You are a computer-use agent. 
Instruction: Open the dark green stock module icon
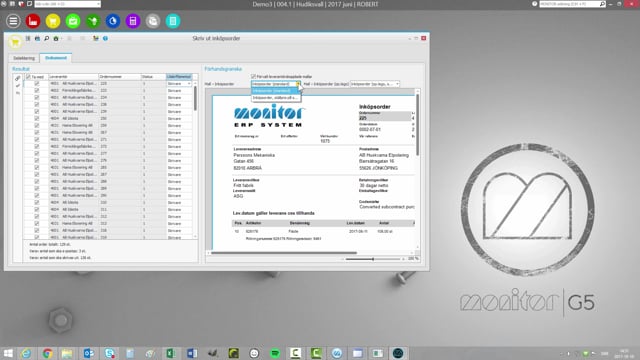[x=93, y=21]
